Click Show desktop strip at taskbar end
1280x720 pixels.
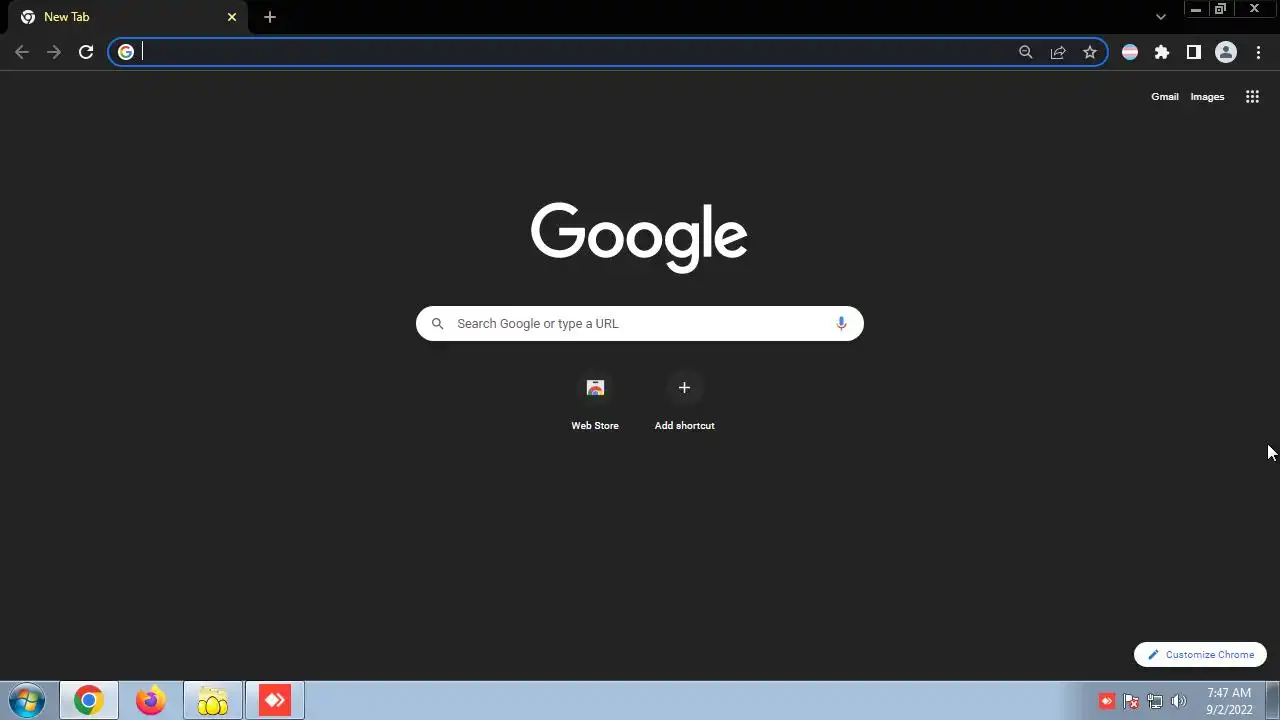tap(1272, 701)
